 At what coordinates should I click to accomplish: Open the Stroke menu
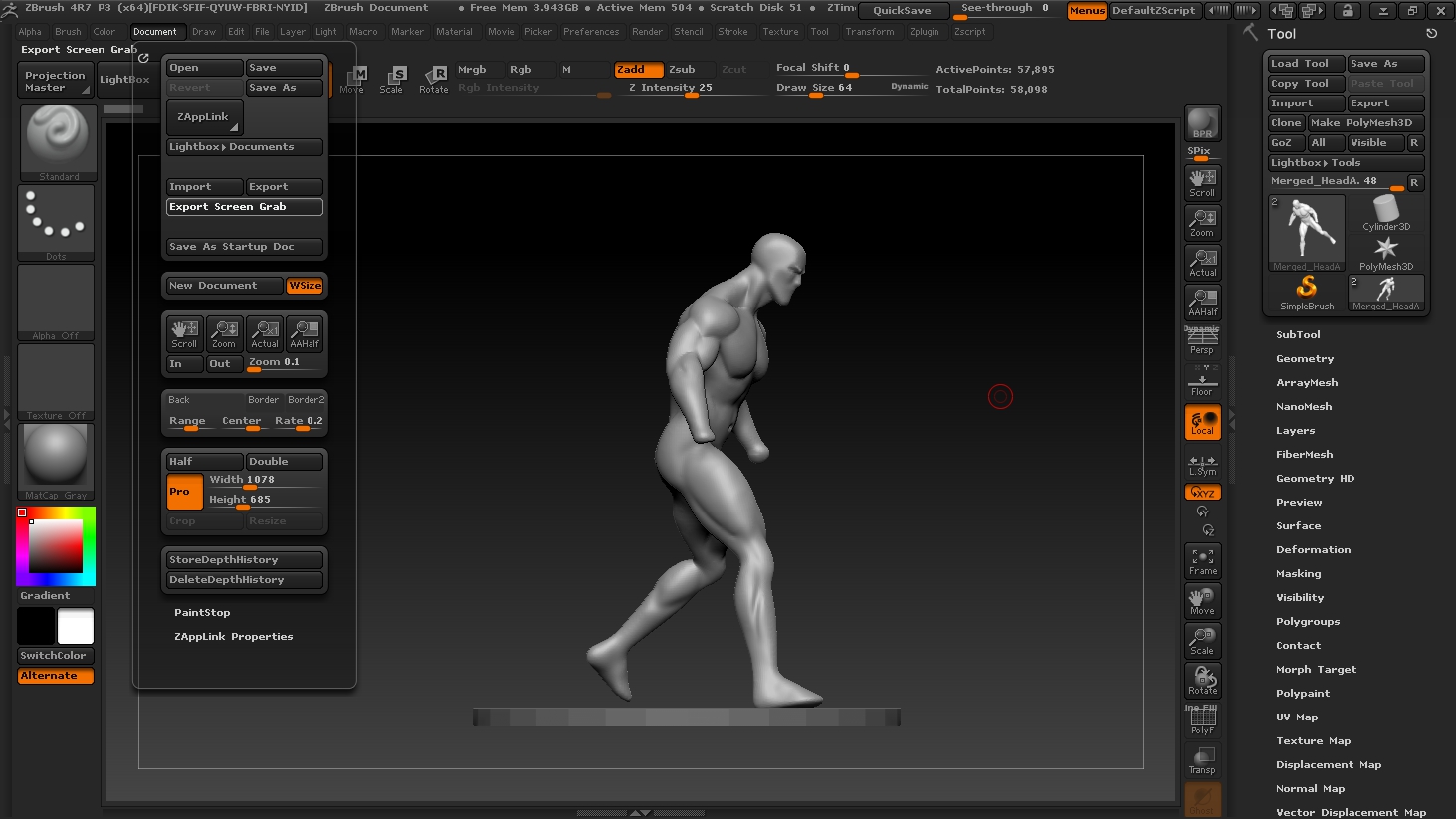coord(732,32)
